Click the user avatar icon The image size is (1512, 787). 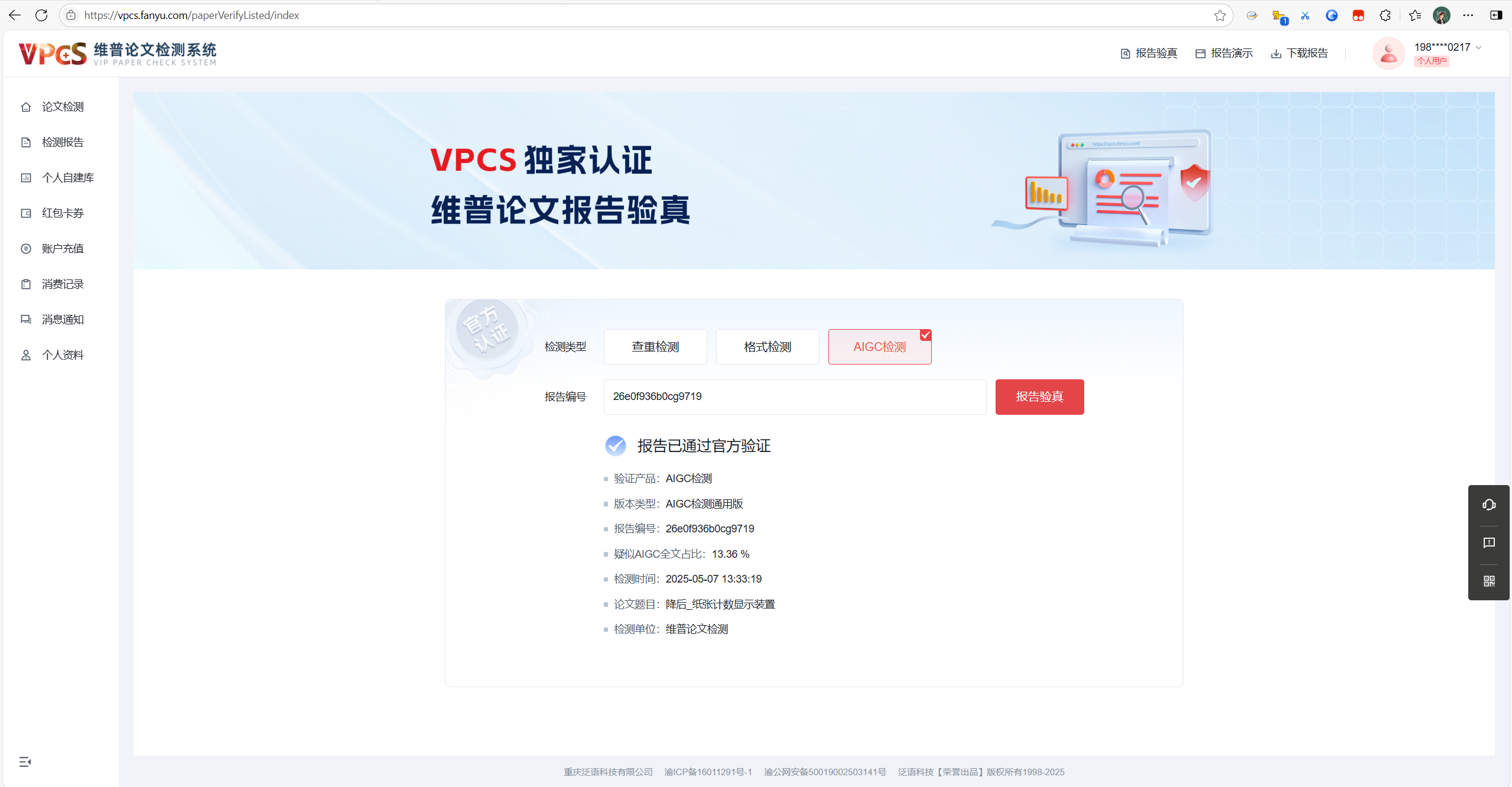[1387, 54]
